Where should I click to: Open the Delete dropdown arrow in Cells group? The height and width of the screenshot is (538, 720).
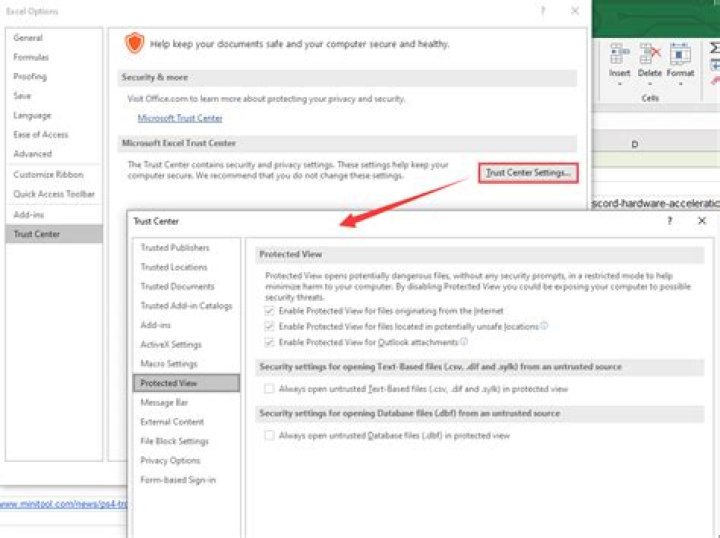649,84
